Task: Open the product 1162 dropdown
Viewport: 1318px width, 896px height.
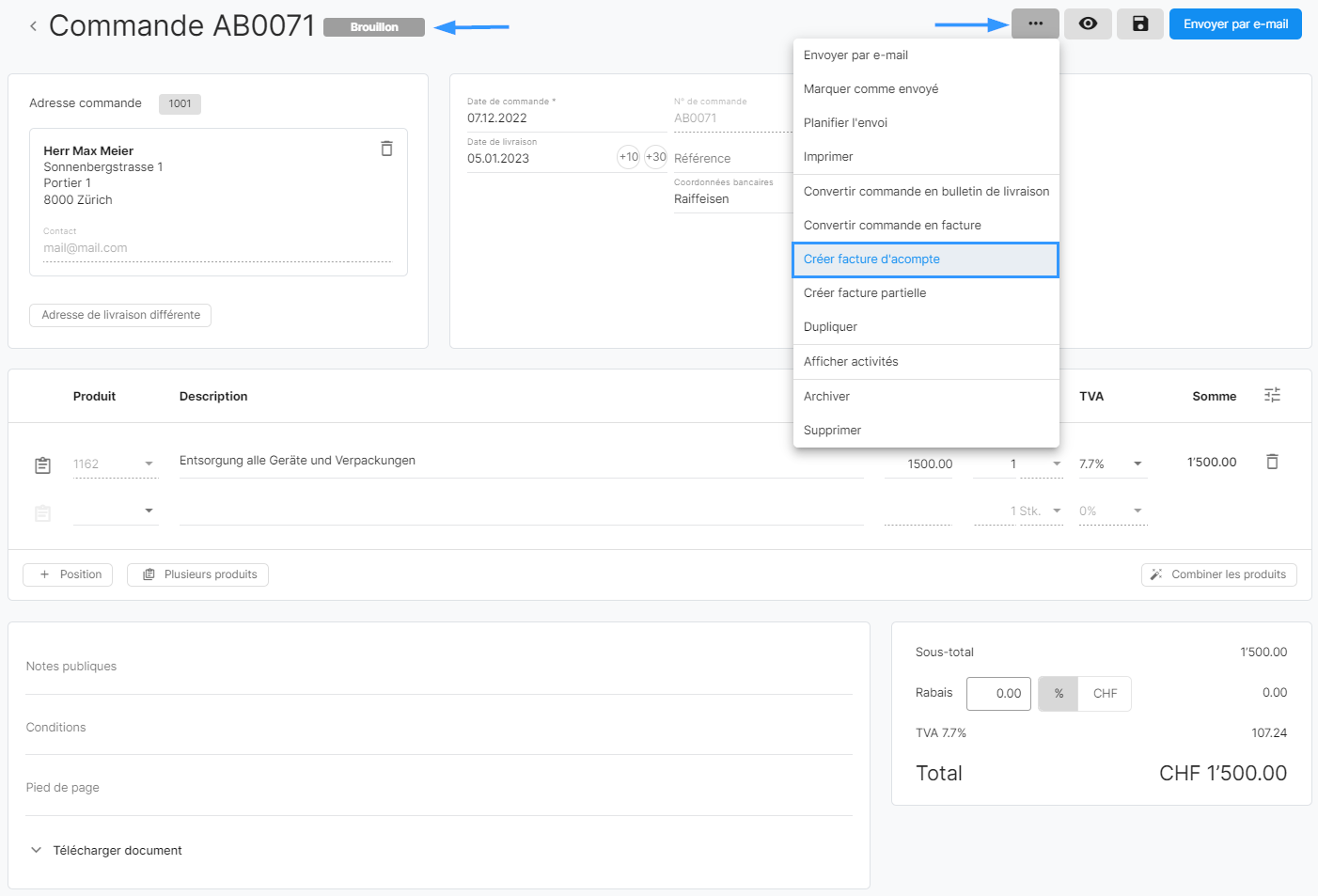Action: point(149,464)
